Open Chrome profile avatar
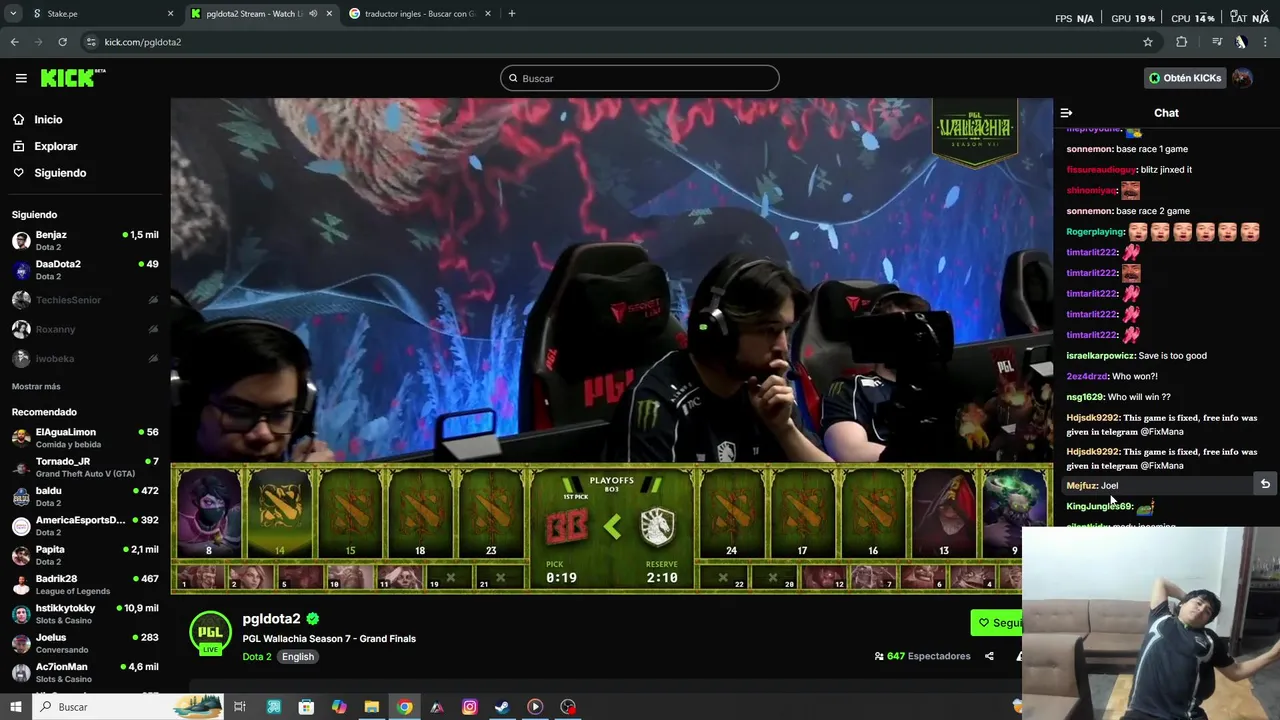This screenshot has height=720, width=1280. 1241,42
